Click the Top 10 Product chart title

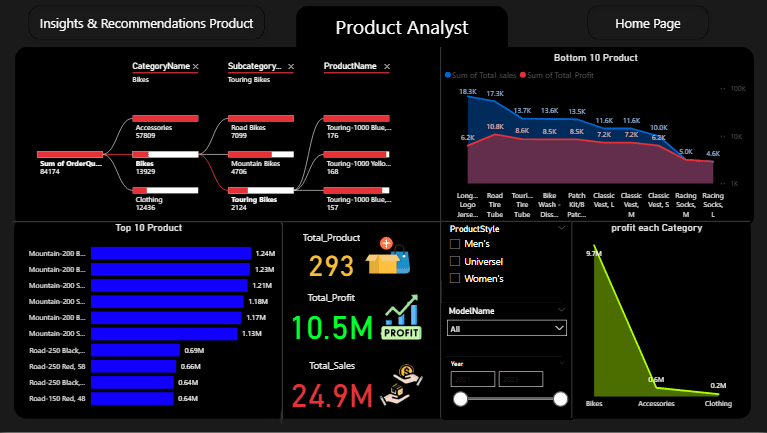pos(149,228)
